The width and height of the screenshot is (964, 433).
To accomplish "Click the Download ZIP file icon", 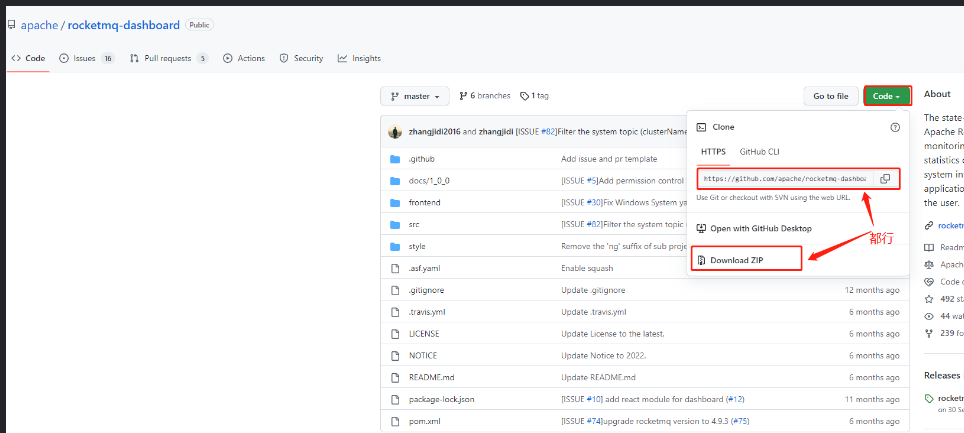I will pyautogui.click(x=701, y=260).
